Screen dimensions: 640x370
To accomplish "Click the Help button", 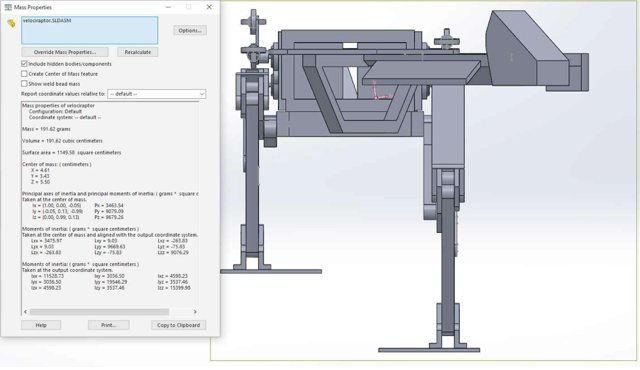I will (41, 325).
